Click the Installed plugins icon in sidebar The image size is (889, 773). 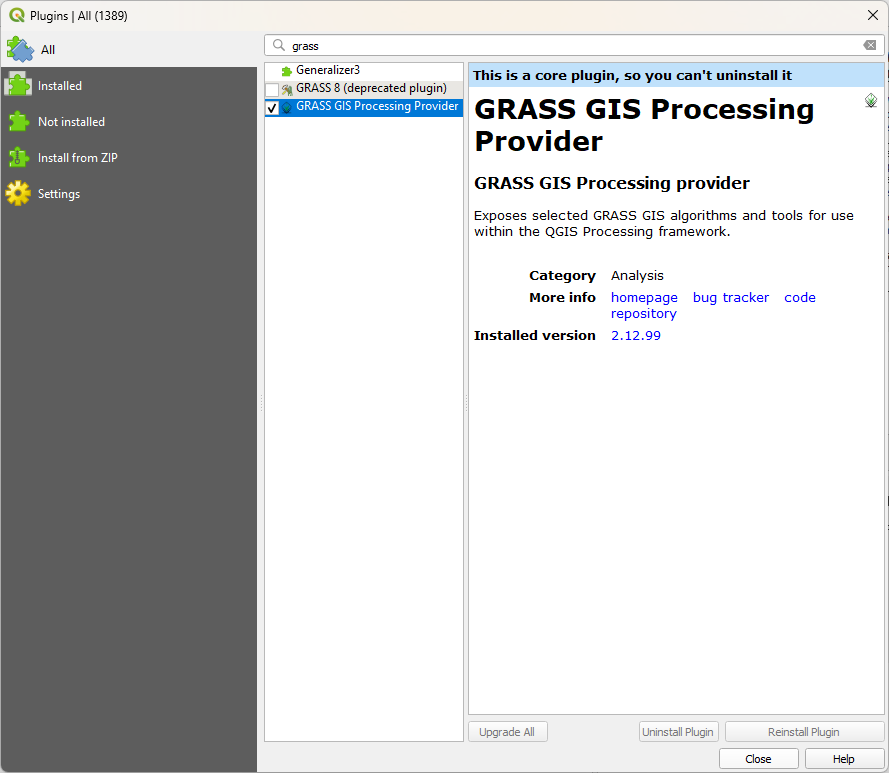pos(18,86)
